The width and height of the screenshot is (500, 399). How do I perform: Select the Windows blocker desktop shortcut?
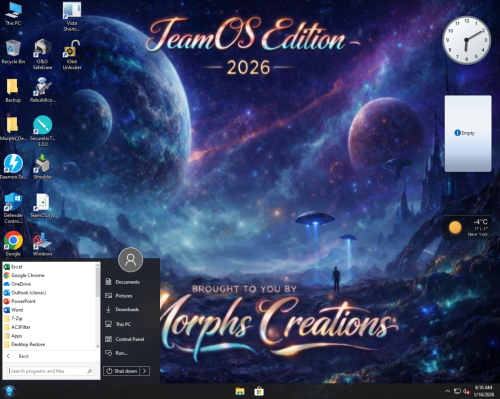point(42,244)
